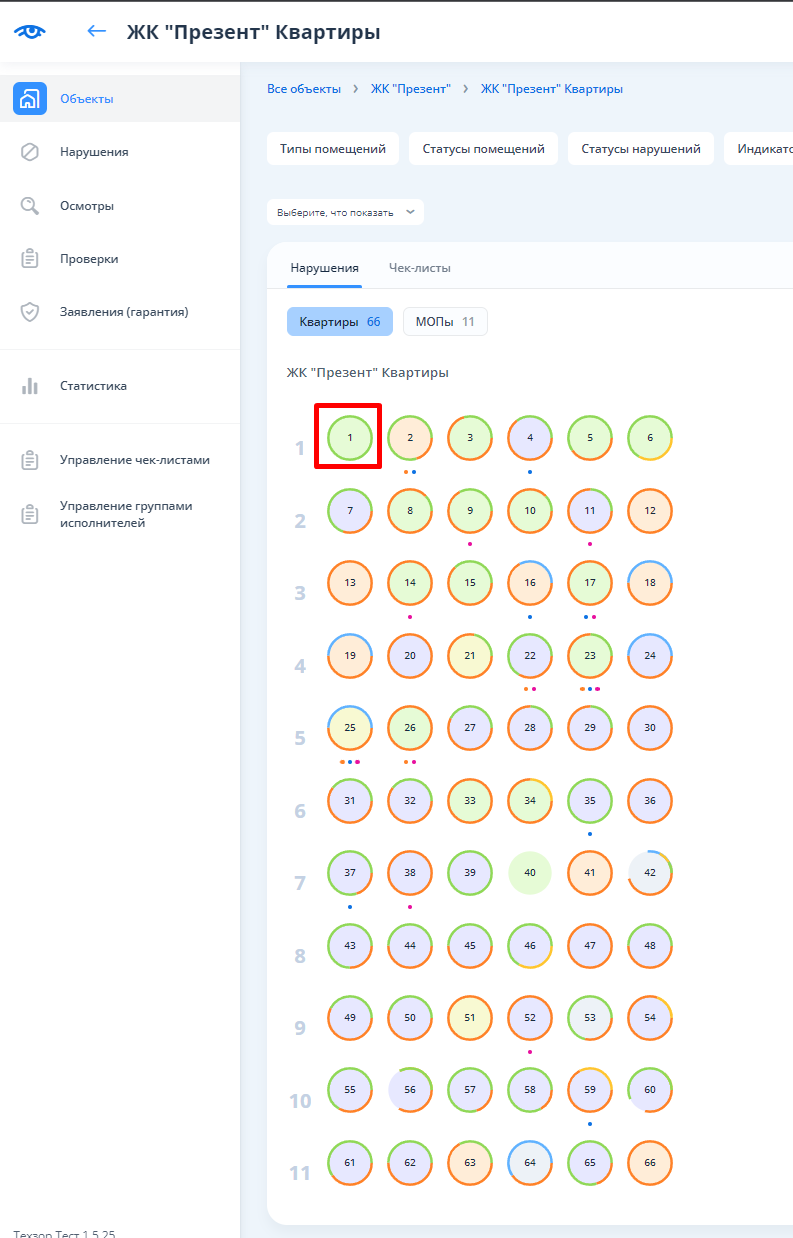Toggle the Квартиры 66 filter chip
This screenshot has width=793, height=1238.
point(339,322)
